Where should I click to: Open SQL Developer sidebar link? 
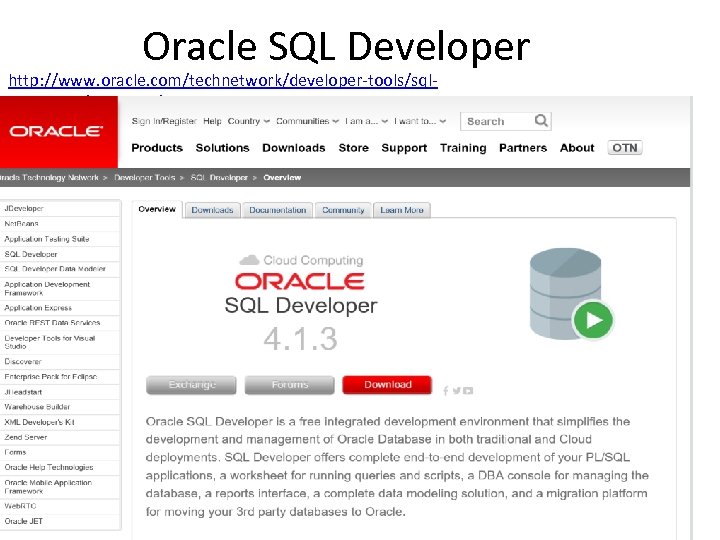click(60, 254)
